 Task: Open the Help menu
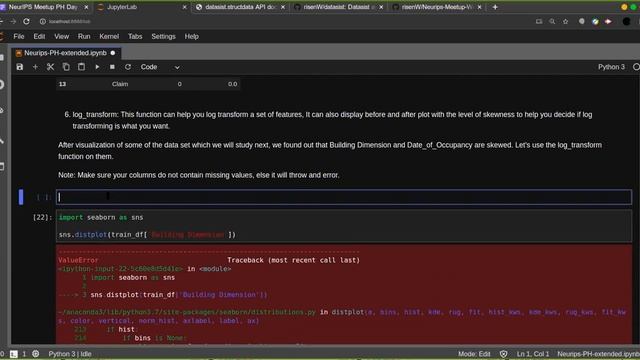pyautogui.click(x=191, y=36)
